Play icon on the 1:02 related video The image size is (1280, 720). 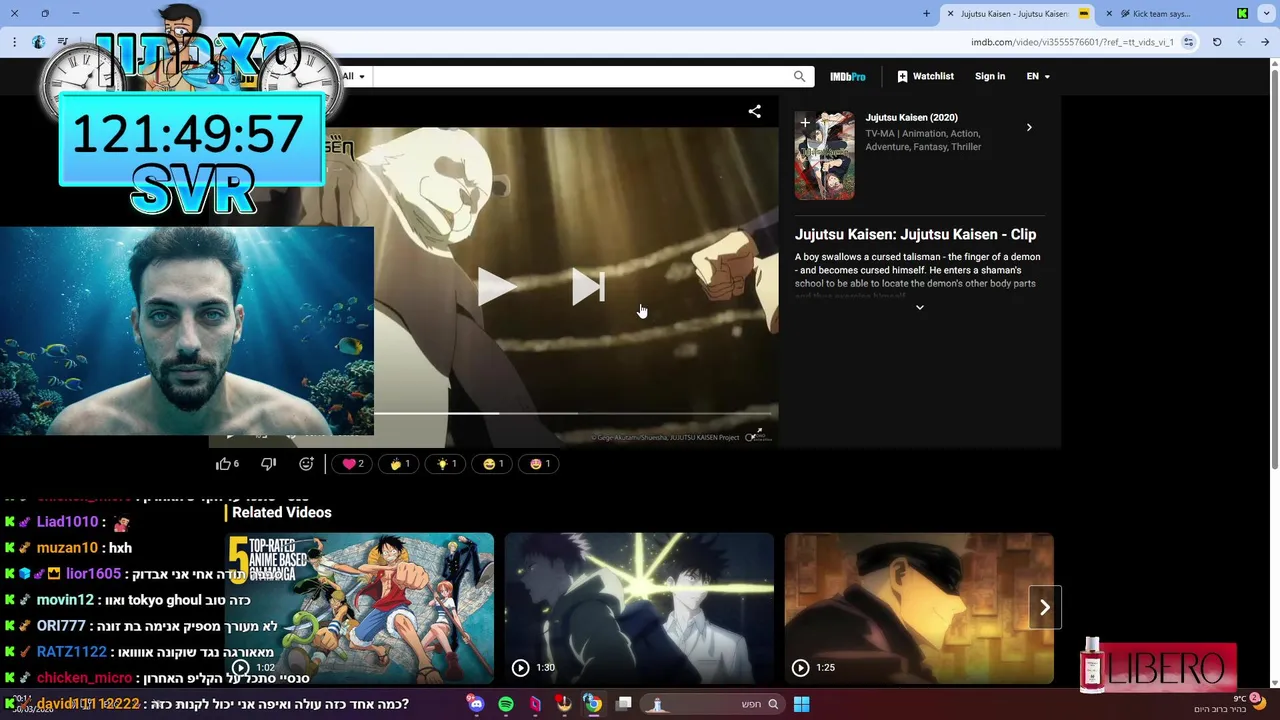point(240,668)
